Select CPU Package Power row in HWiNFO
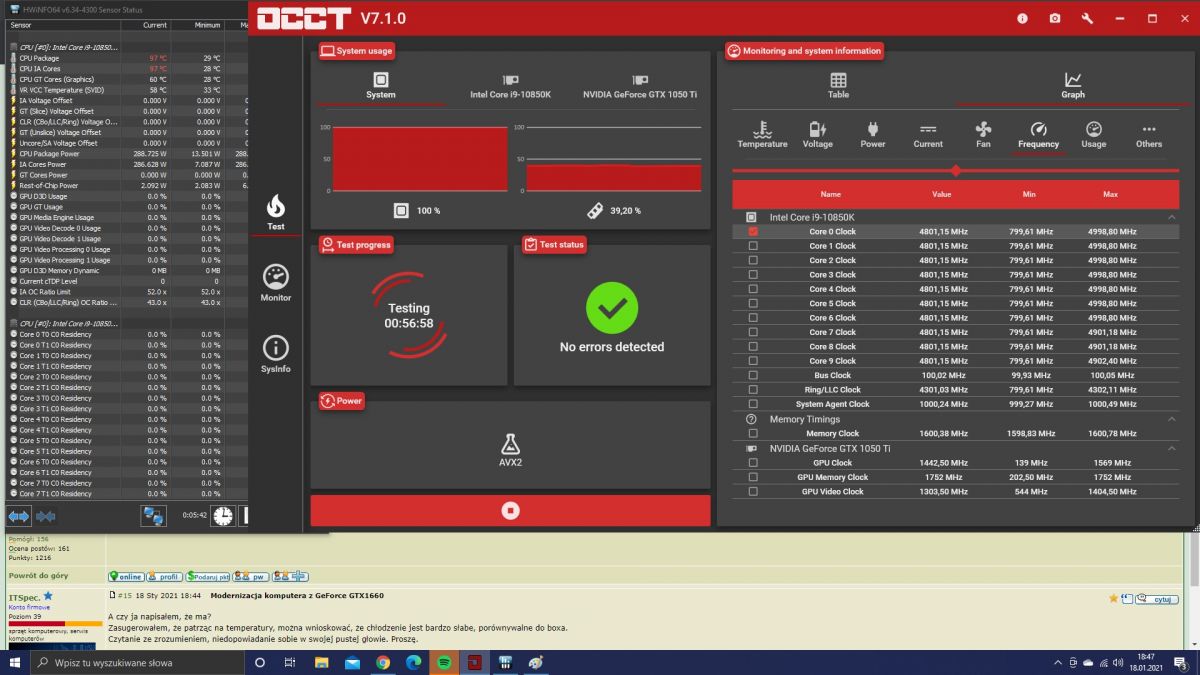The width and height of the screenshot is (1200, 675). 128,154
